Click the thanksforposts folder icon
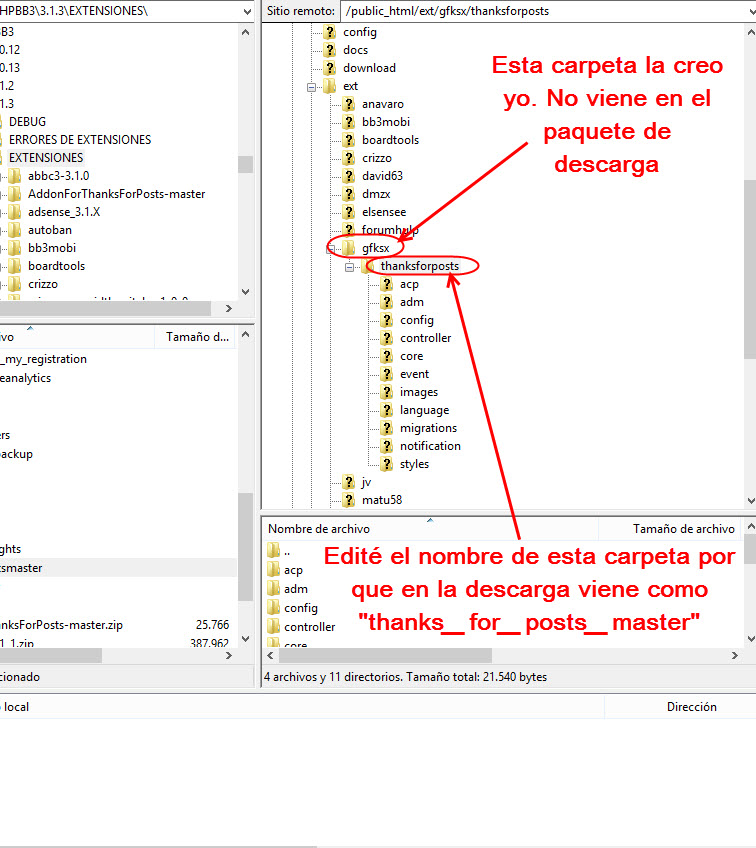 pos(369,266)
